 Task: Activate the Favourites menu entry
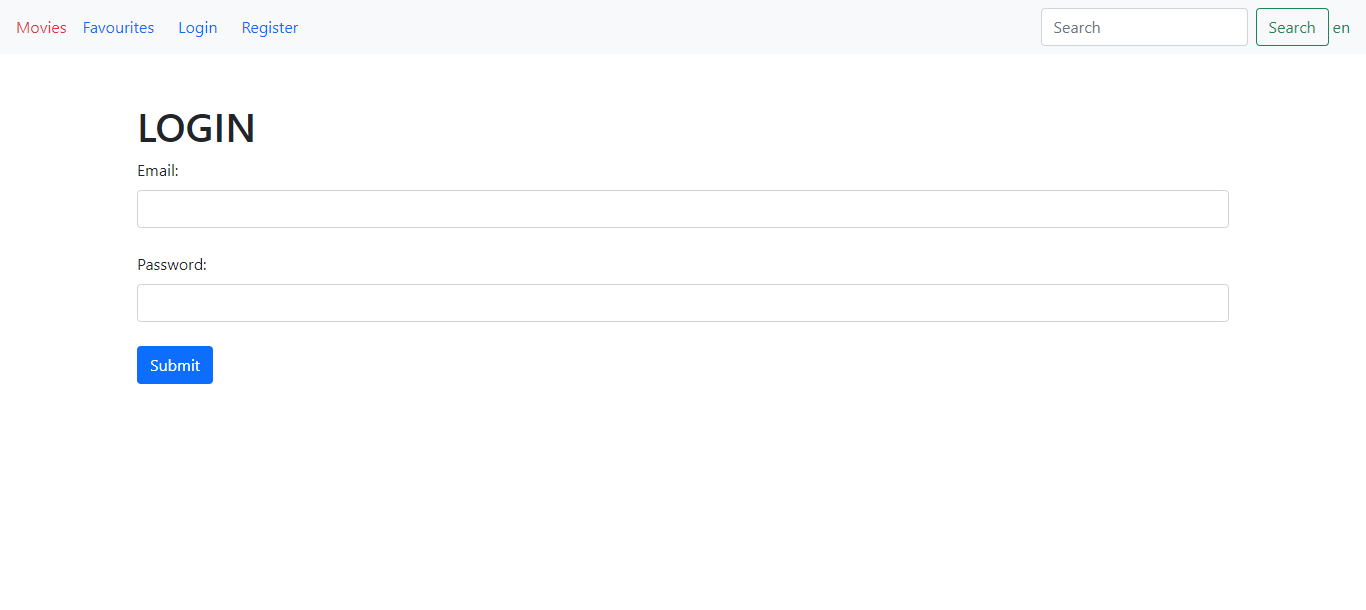click(x=118, y=27)
